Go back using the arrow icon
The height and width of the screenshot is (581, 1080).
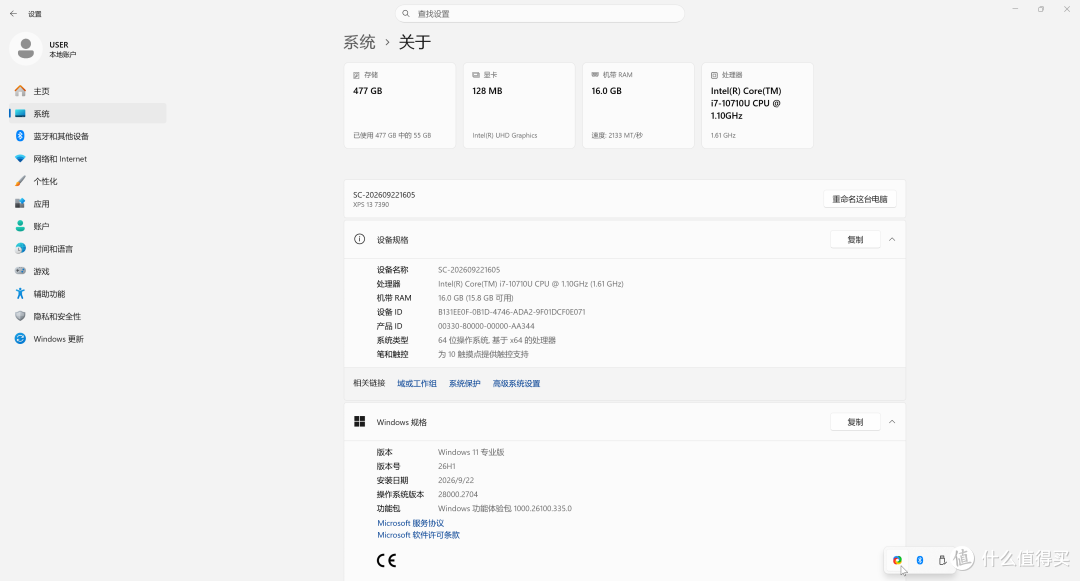tap(13, 14)
